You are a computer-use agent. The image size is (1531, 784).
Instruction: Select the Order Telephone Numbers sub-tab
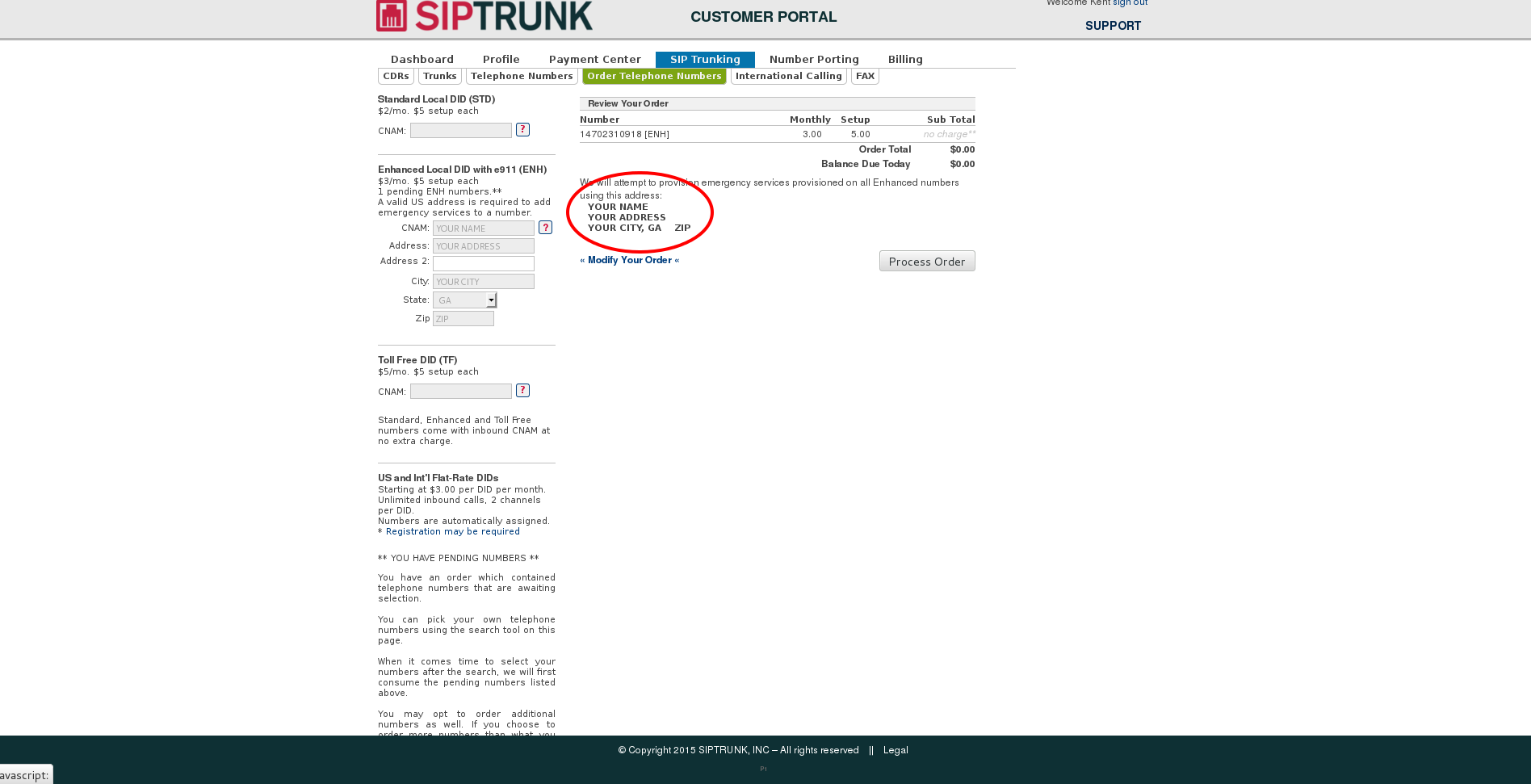tap(654, 76)
